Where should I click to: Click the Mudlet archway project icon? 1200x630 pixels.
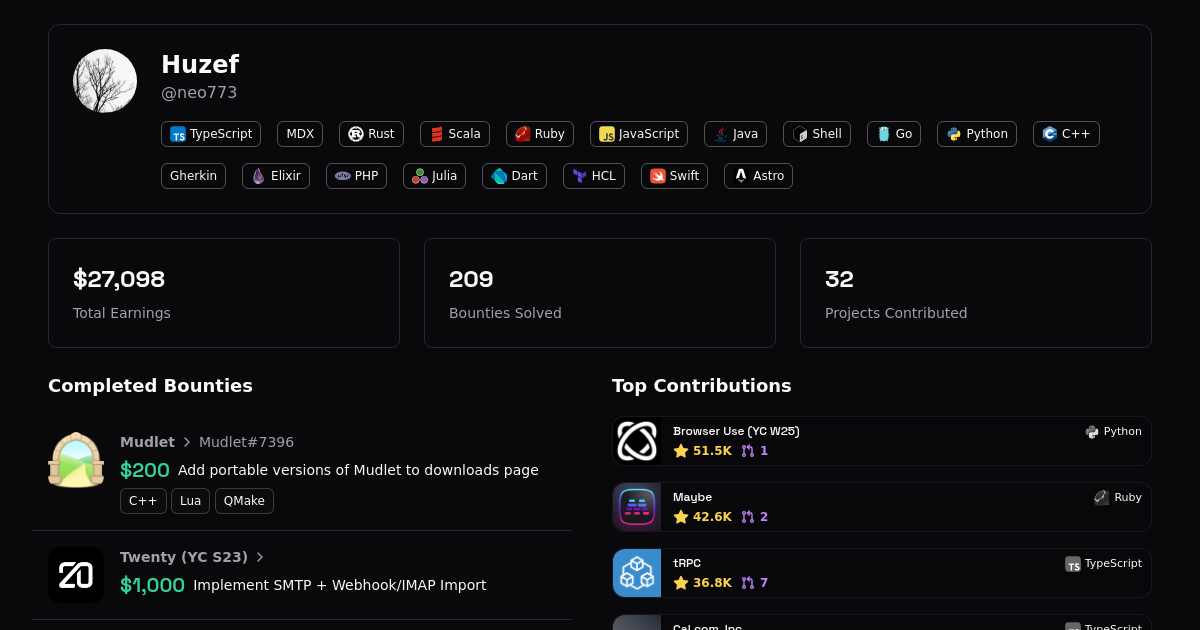76,460
